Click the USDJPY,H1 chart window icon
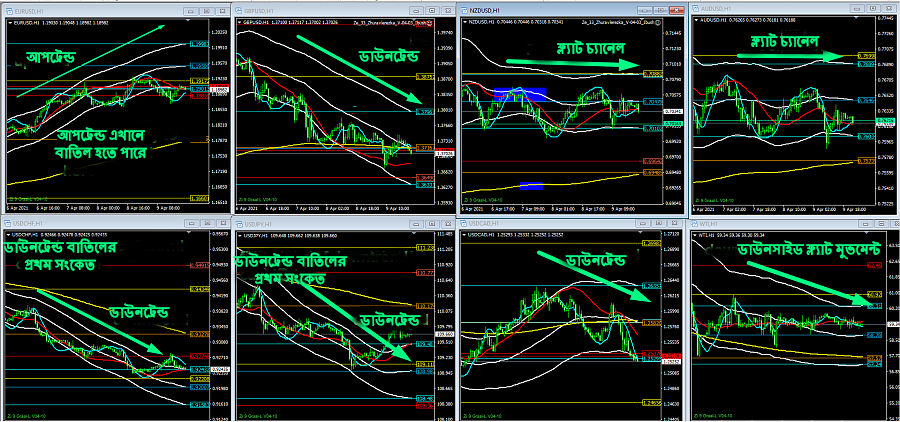The image size is (900, 422). pos(239,224)
